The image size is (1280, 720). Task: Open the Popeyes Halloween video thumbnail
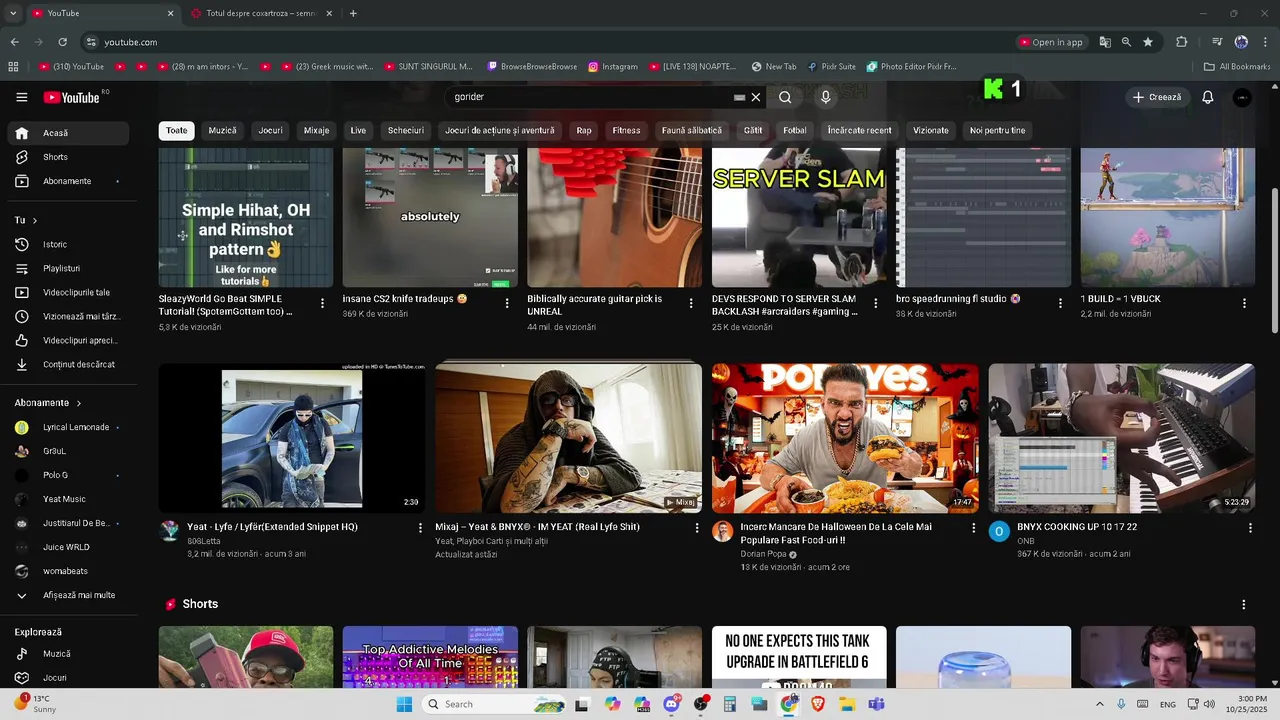tap(845, 438)
